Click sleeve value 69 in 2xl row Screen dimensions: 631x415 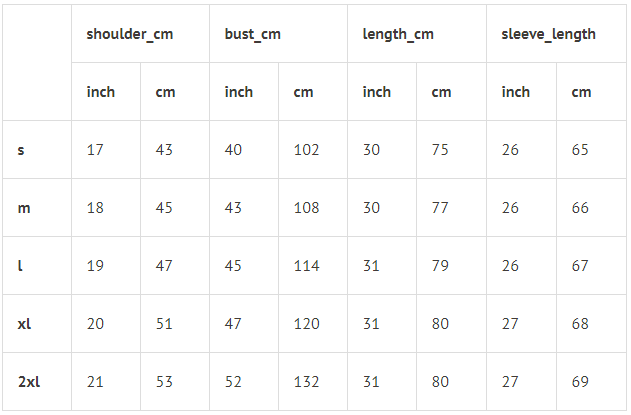[x=580, y=382]
